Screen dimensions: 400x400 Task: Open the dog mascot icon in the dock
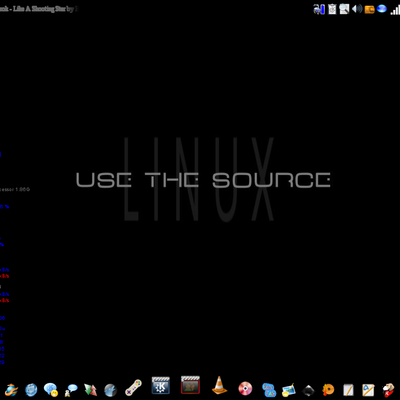[x=388, y=389]
